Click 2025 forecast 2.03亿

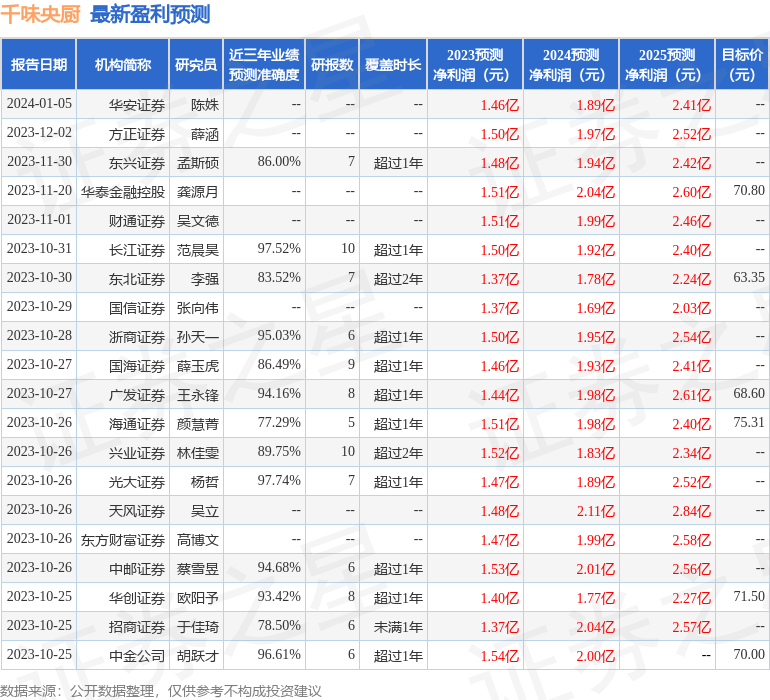[691, 308]
